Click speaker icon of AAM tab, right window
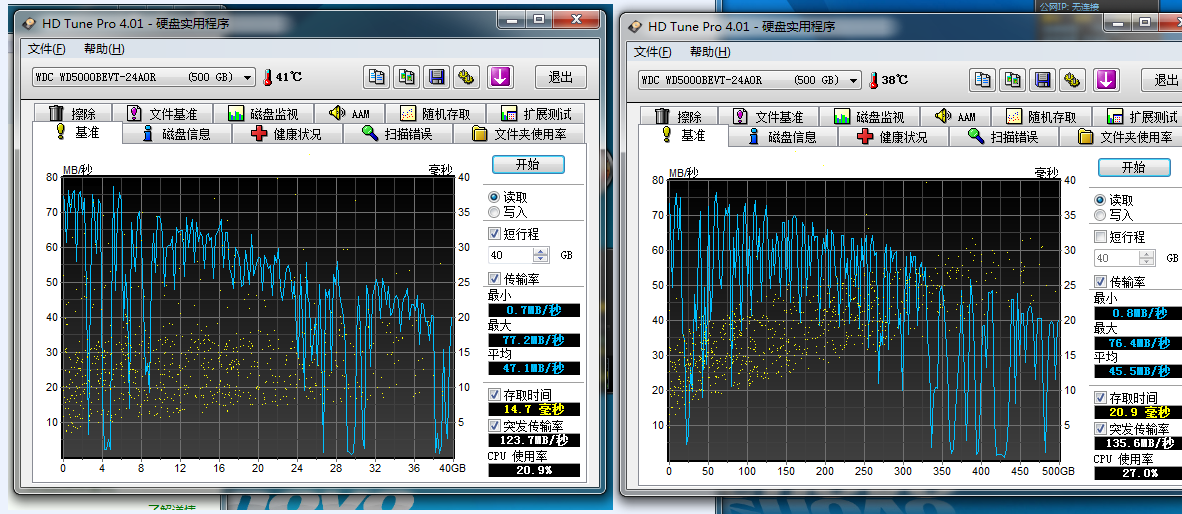Viewport: 1182px width, 514px height. pyautogui.click(x=942, y=116)
